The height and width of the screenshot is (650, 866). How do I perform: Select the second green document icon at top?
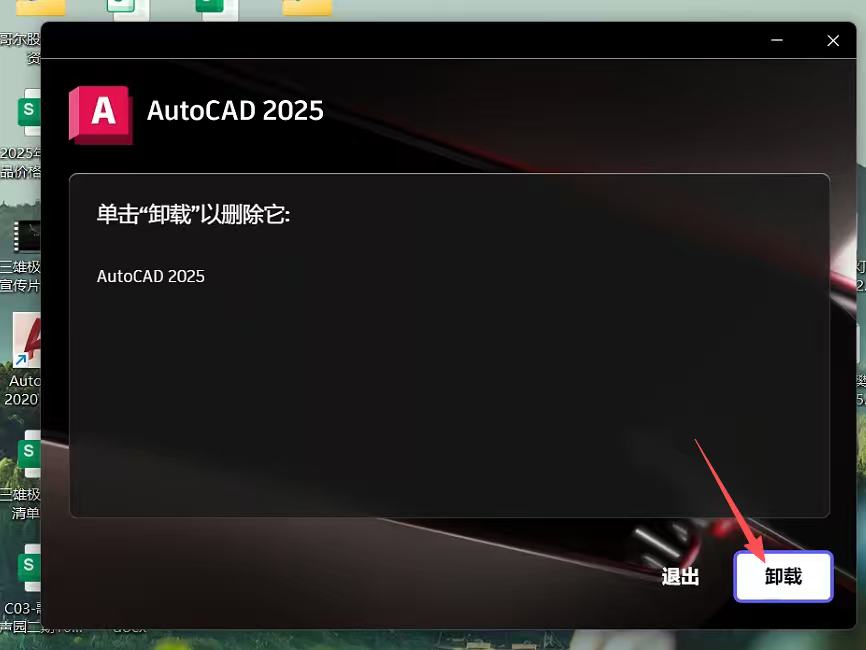tap(217, 9)
